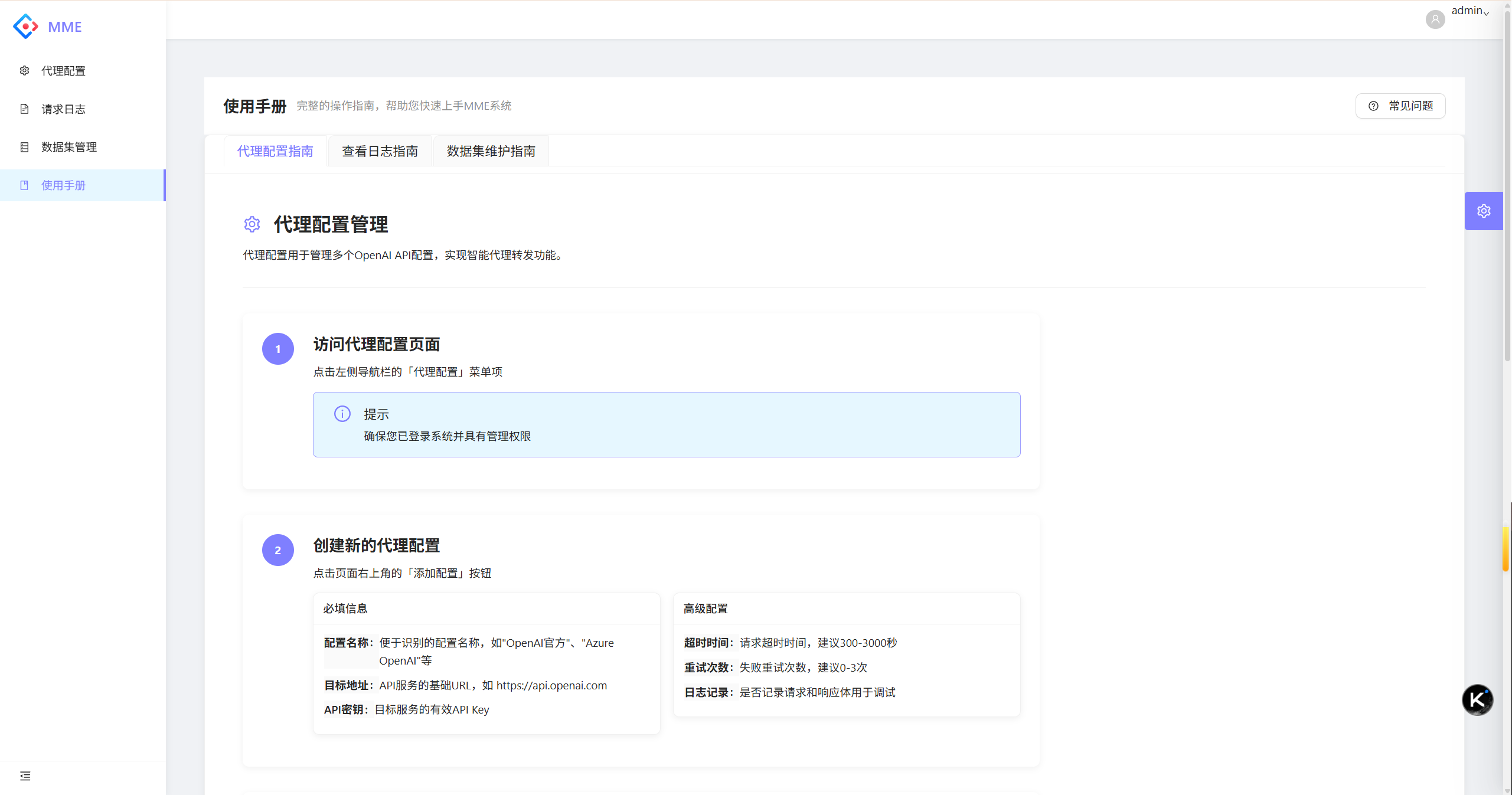Click the MME logo icon
Viewport: 1512px width, 795px height.
(25, 27)
